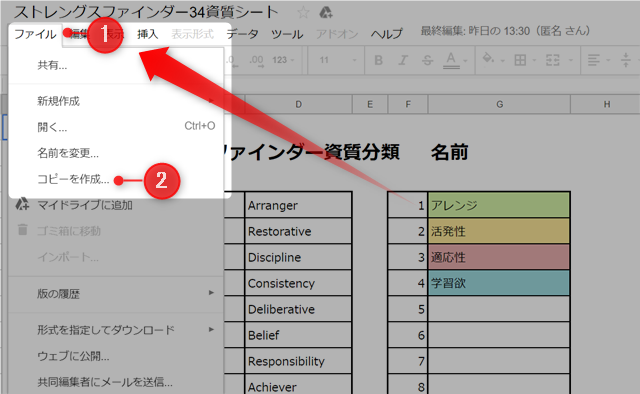
Task: Open the 挿入 menu
Action: (147, 34)
